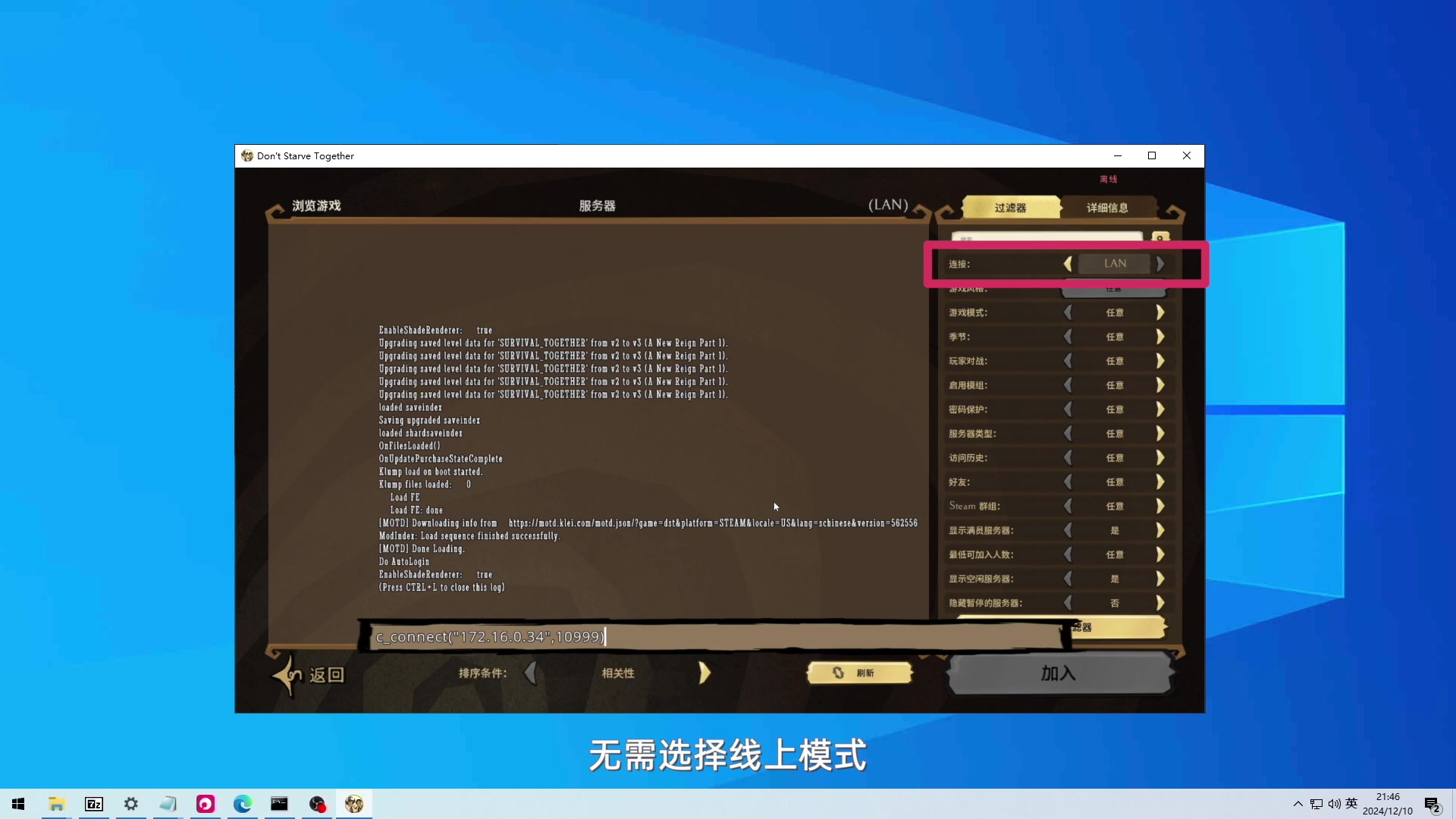1456x819 pixels.
Task: Toggle 隐藏暂停的服务器 with its right arrow
Action: (1160, 603)
